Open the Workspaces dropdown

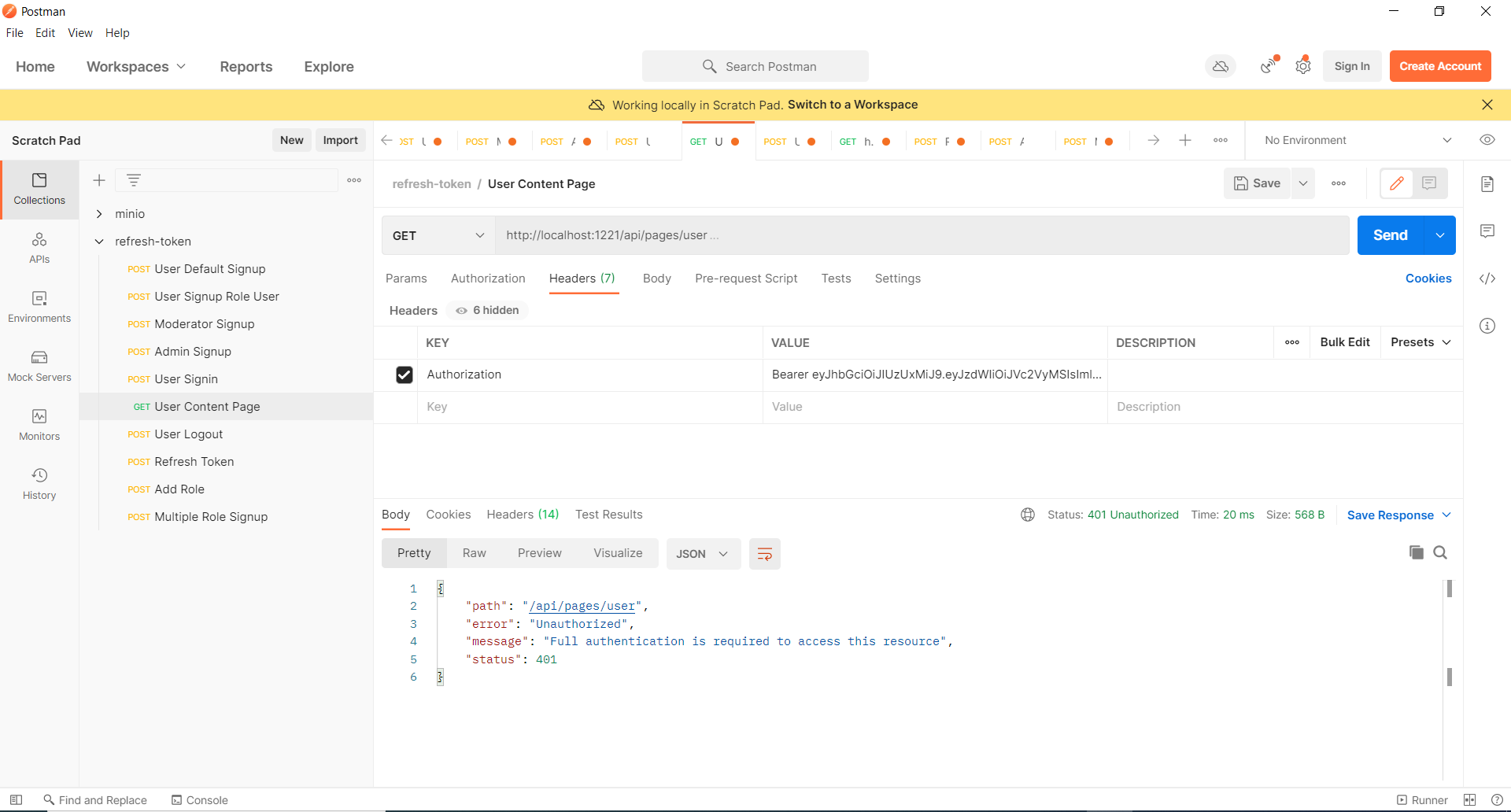pyautogui.click(x=136, y=67)
